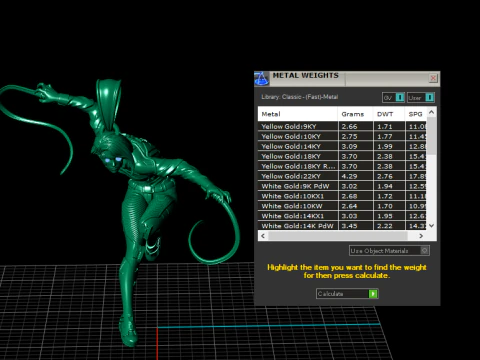Image resolution: width=480 pixels, height=360 pixels.
Task: Click the 2.76 DWT cell
Action: (389, 176)
